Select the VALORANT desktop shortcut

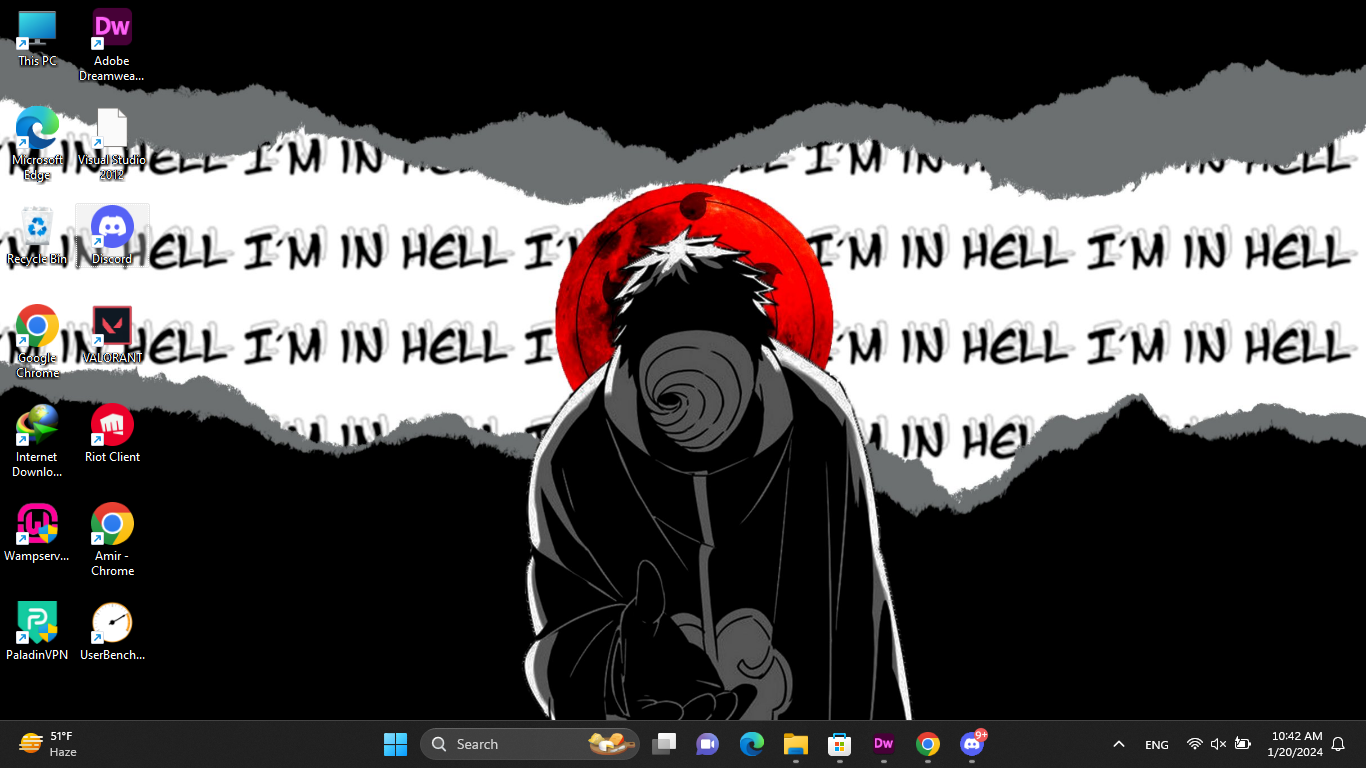pyautogui.click(x=112, y=335)
